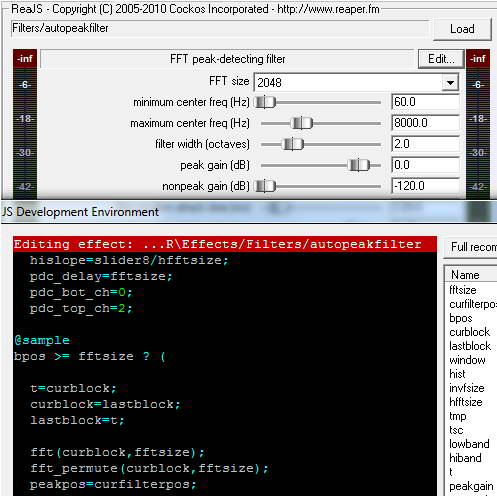Click the Full recompile button

471,247
